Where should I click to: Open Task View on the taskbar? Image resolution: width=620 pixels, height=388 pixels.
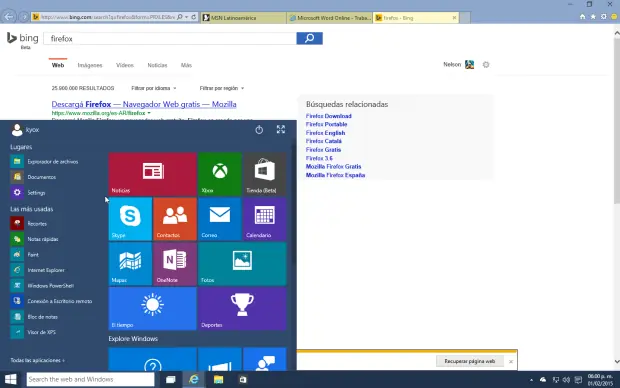(x=170, y=379)
